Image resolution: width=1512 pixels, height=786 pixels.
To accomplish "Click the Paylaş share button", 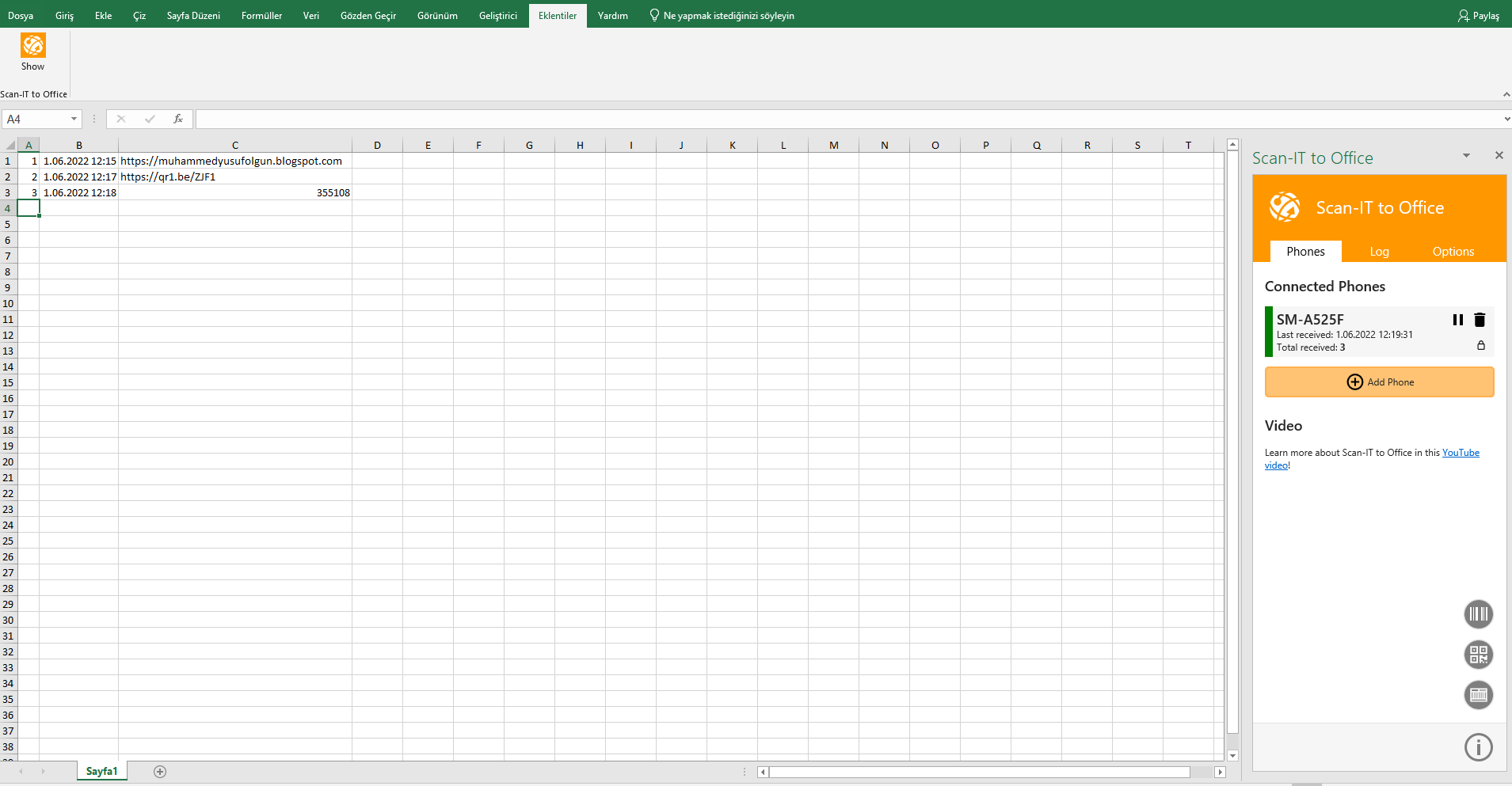I will pyautogui.click(x=1479, y=16).
